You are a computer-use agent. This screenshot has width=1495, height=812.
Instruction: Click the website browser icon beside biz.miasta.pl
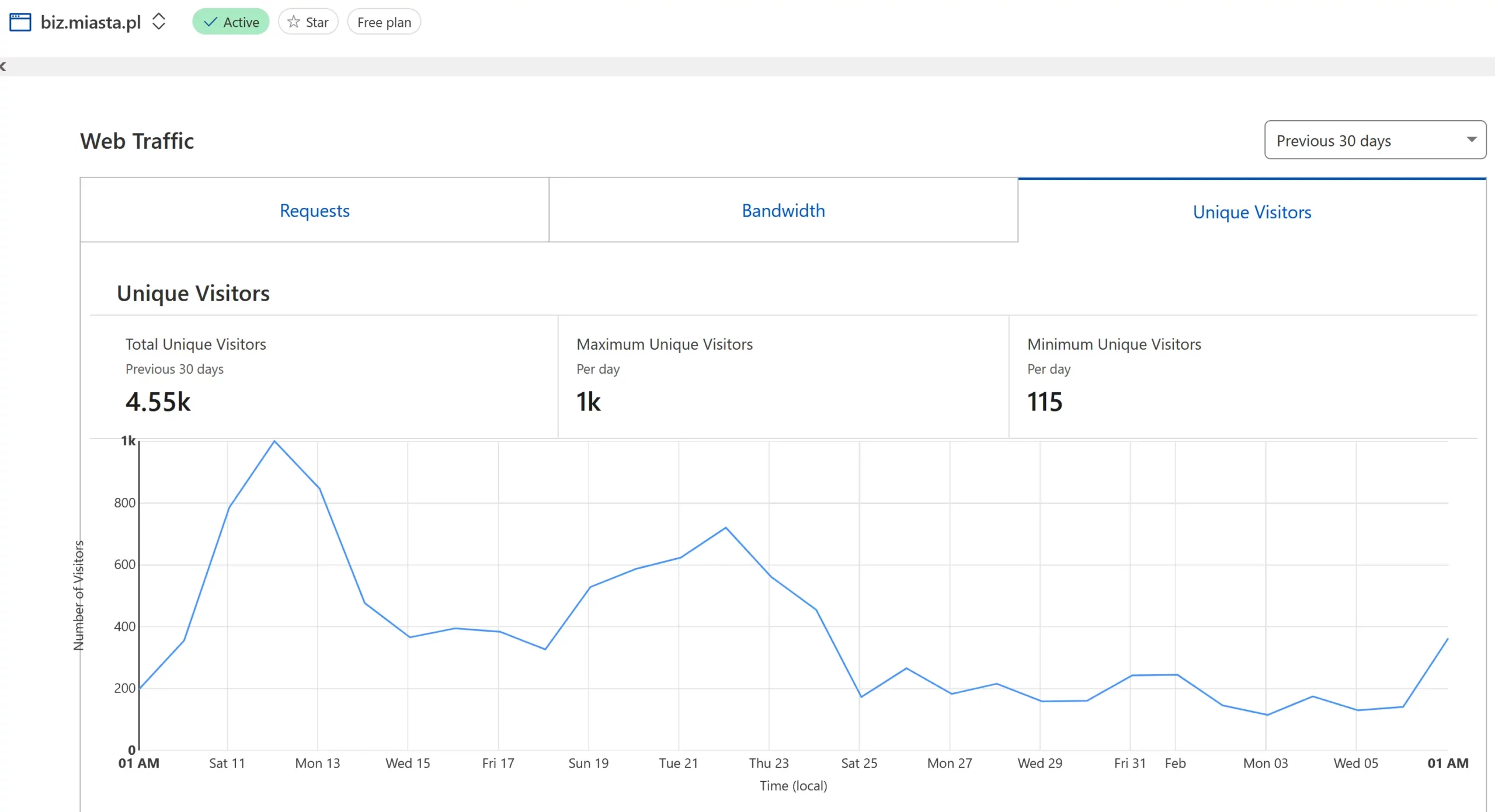tap(20, 22)
